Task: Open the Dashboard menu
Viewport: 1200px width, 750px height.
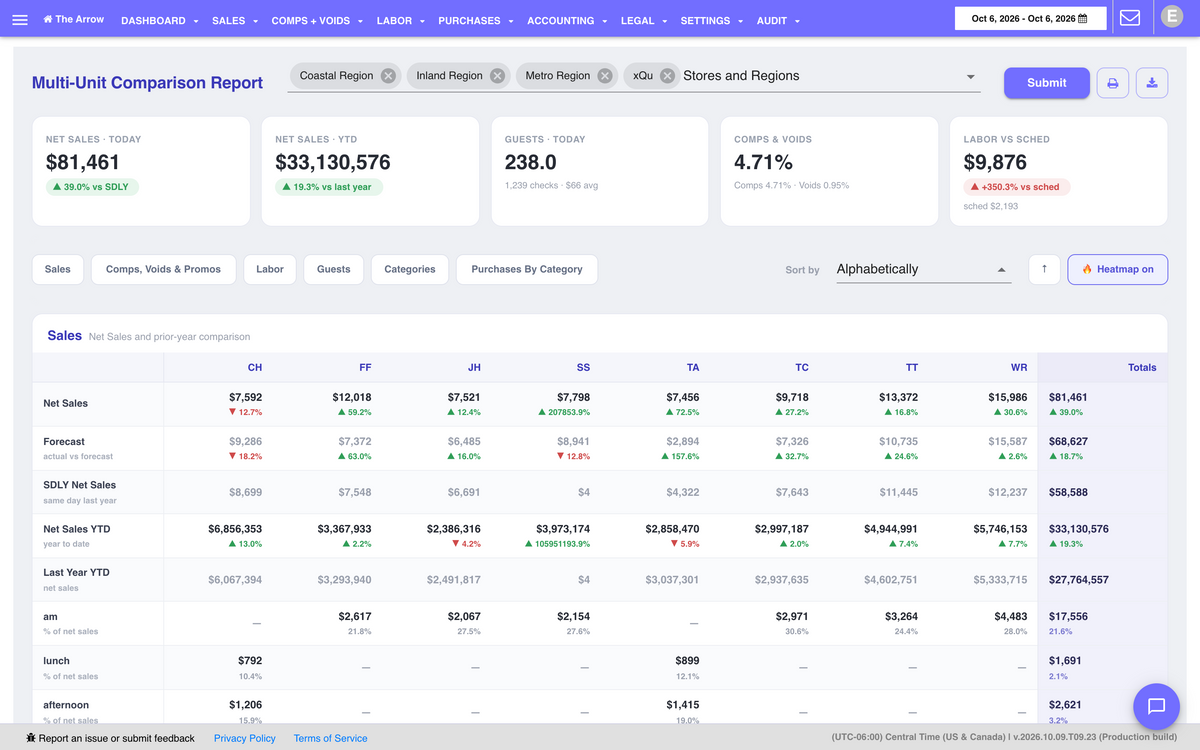Action: pos(159,20)
